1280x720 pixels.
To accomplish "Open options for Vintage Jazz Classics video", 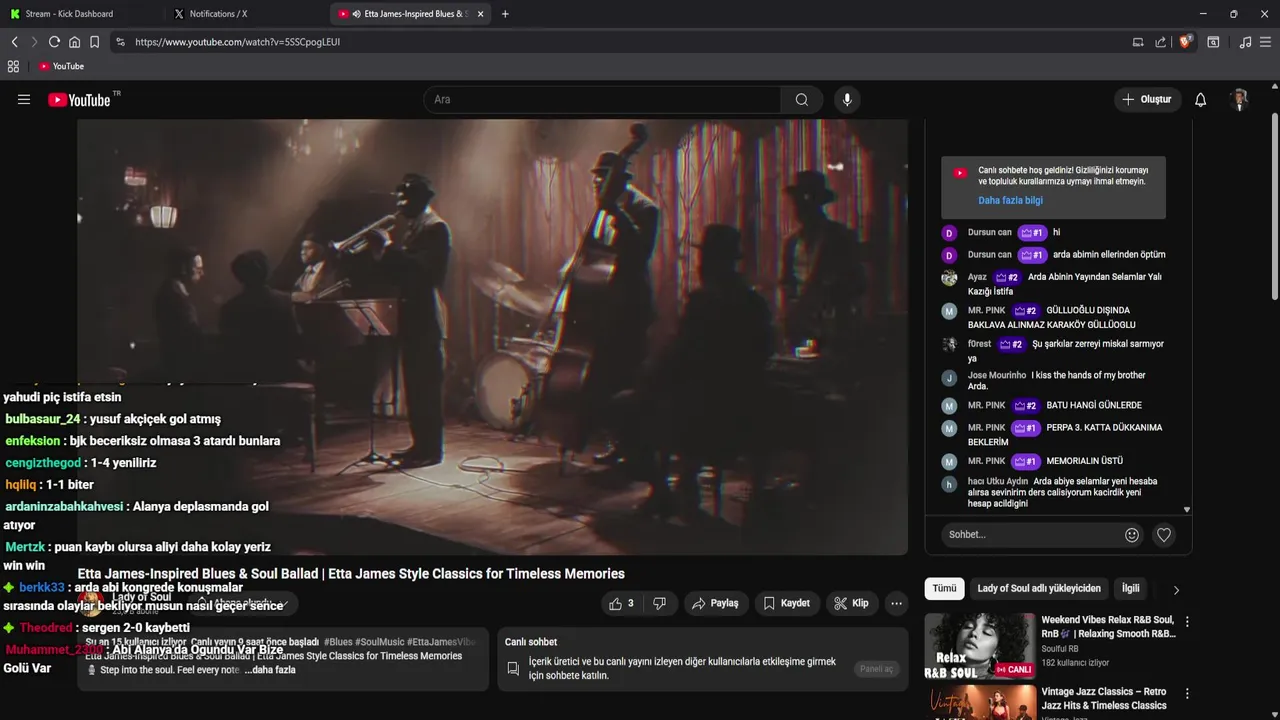I will 1187,693.
